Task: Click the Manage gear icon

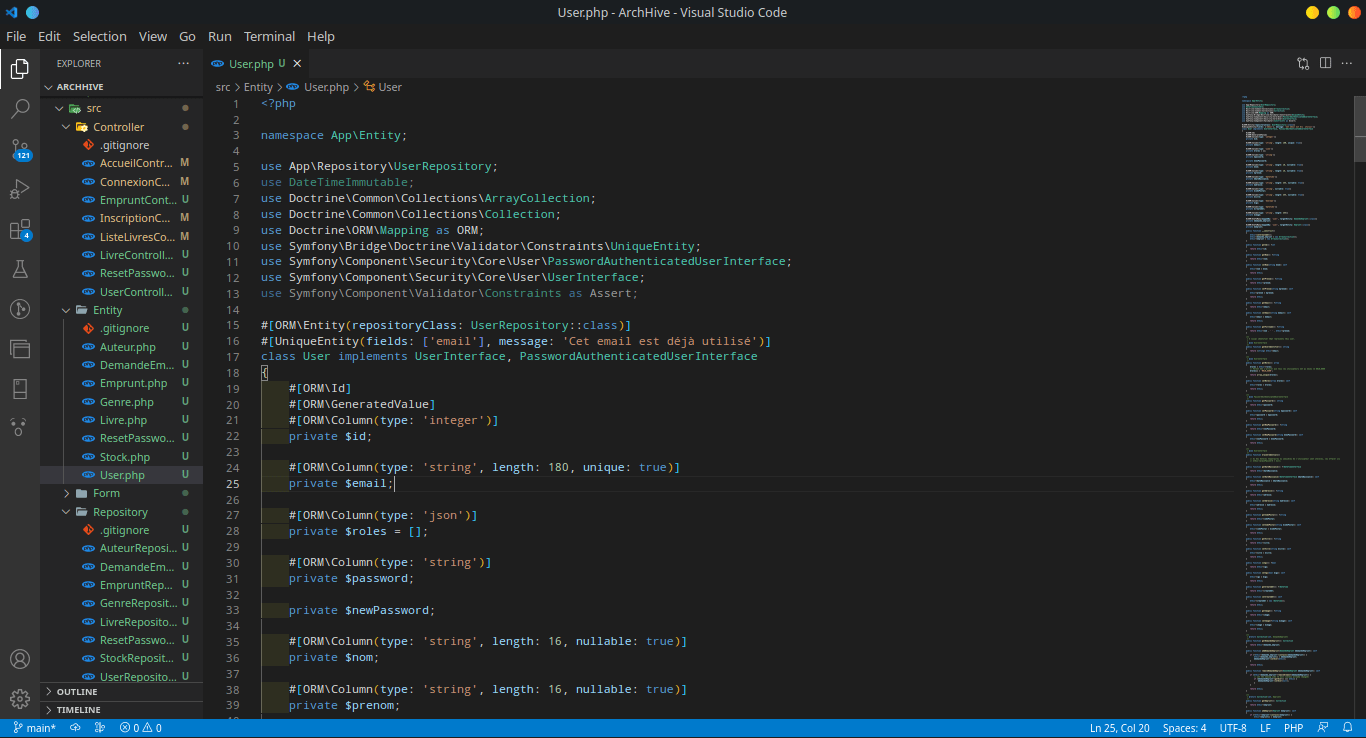Action: click(20, 699)
